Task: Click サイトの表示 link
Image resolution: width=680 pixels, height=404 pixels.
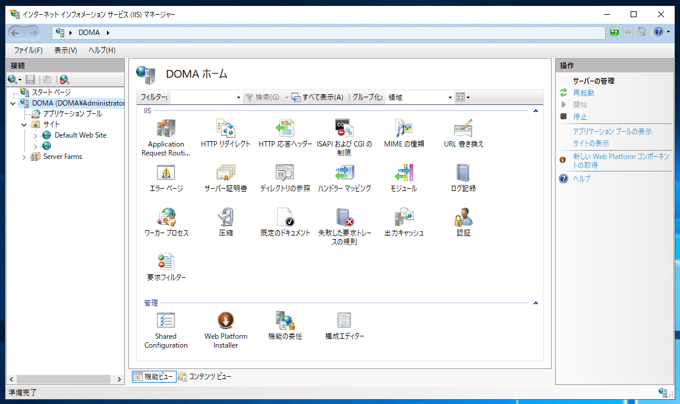Action: tap(591, 143)
